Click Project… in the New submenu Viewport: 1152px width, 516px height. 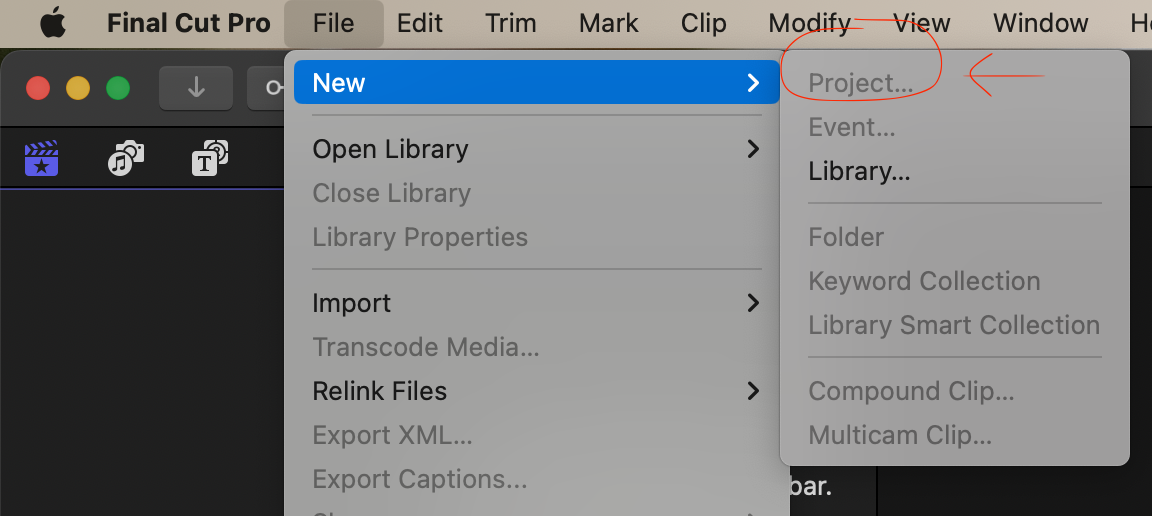860,83
